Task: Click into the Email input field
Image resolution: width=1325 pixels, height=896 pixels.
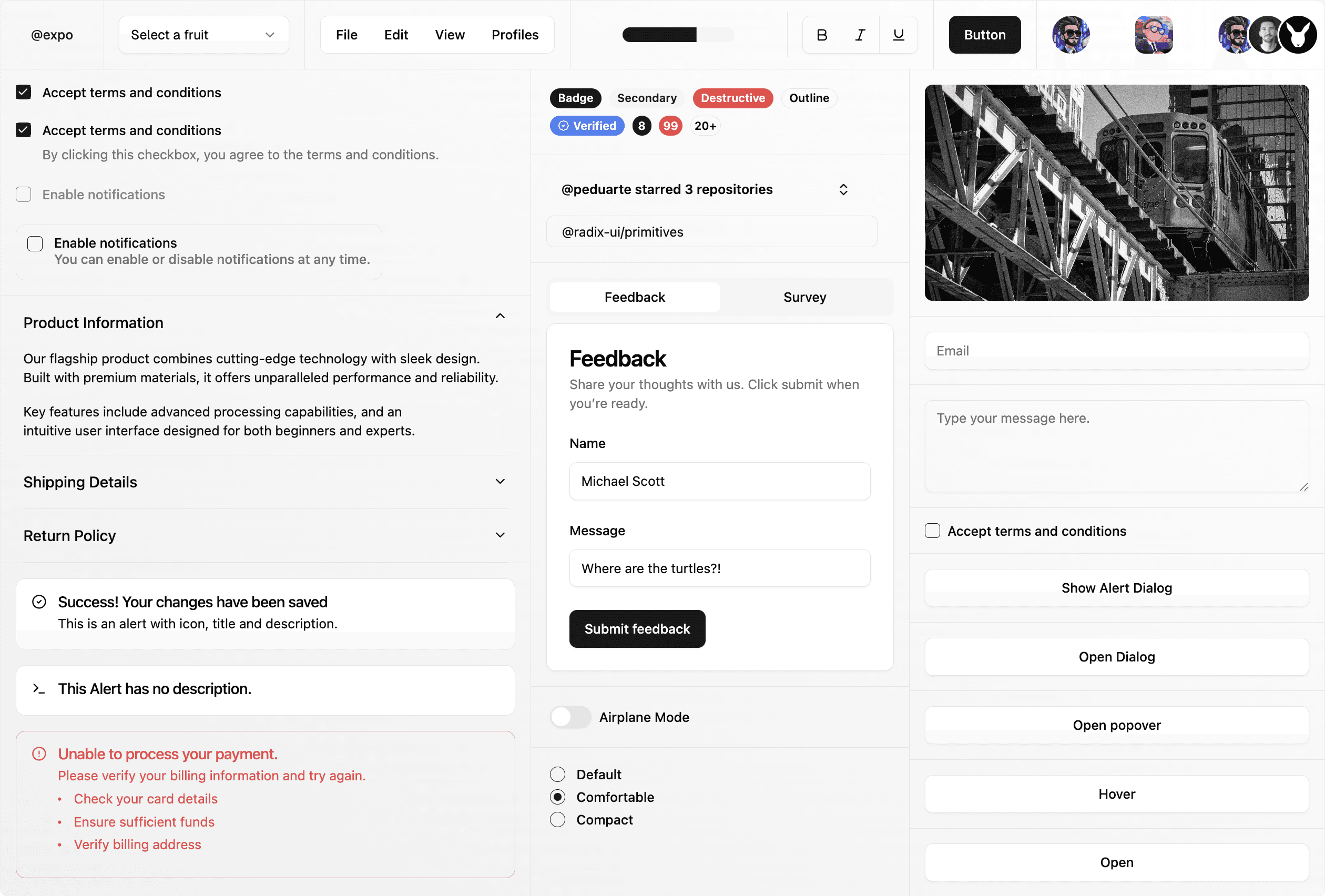Action: click(1116, 350)
